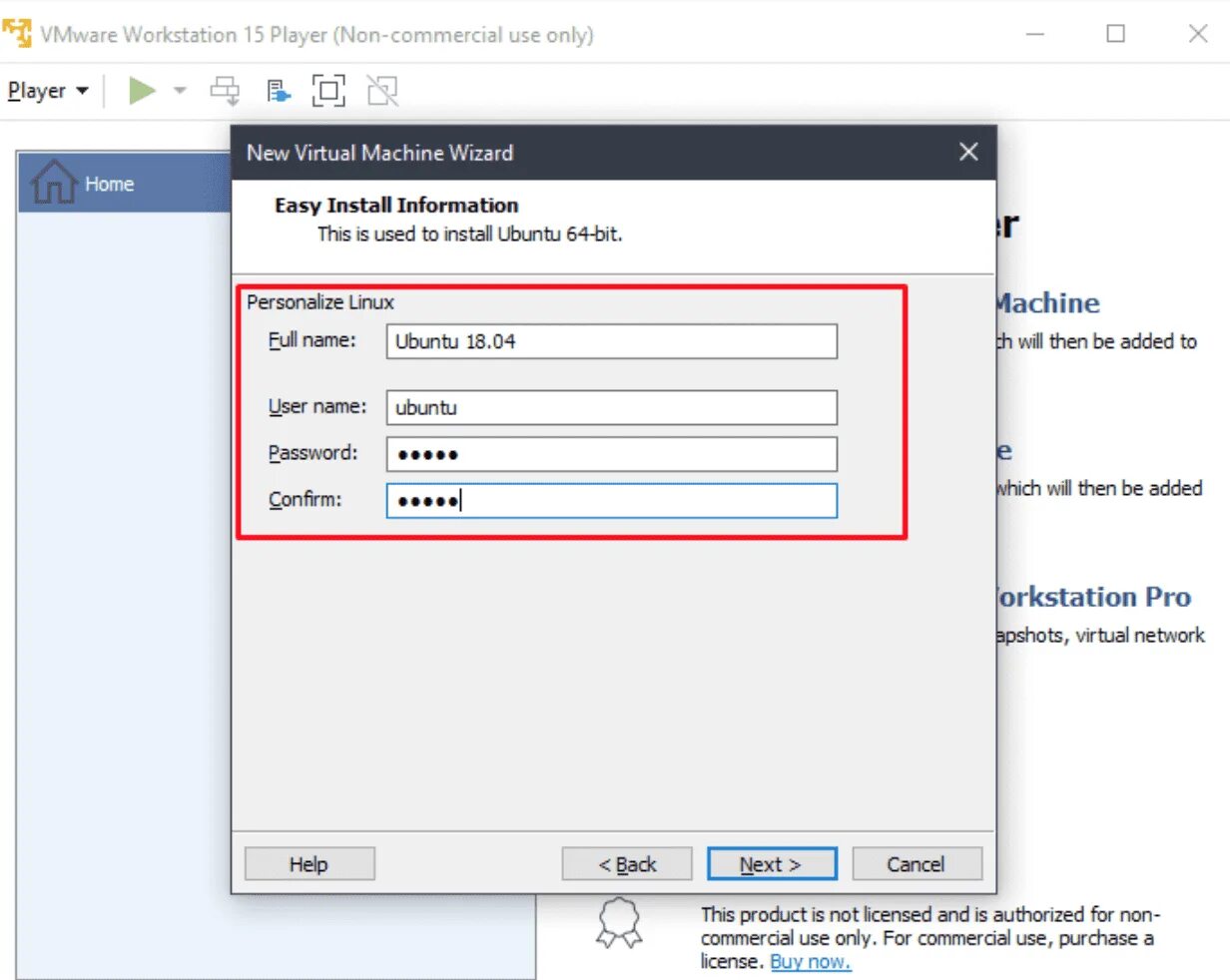Image resolution: width=1230 pixels, height=980 pixels.
Task: Open the Buy now link
Action: click(x=811, y=962)
